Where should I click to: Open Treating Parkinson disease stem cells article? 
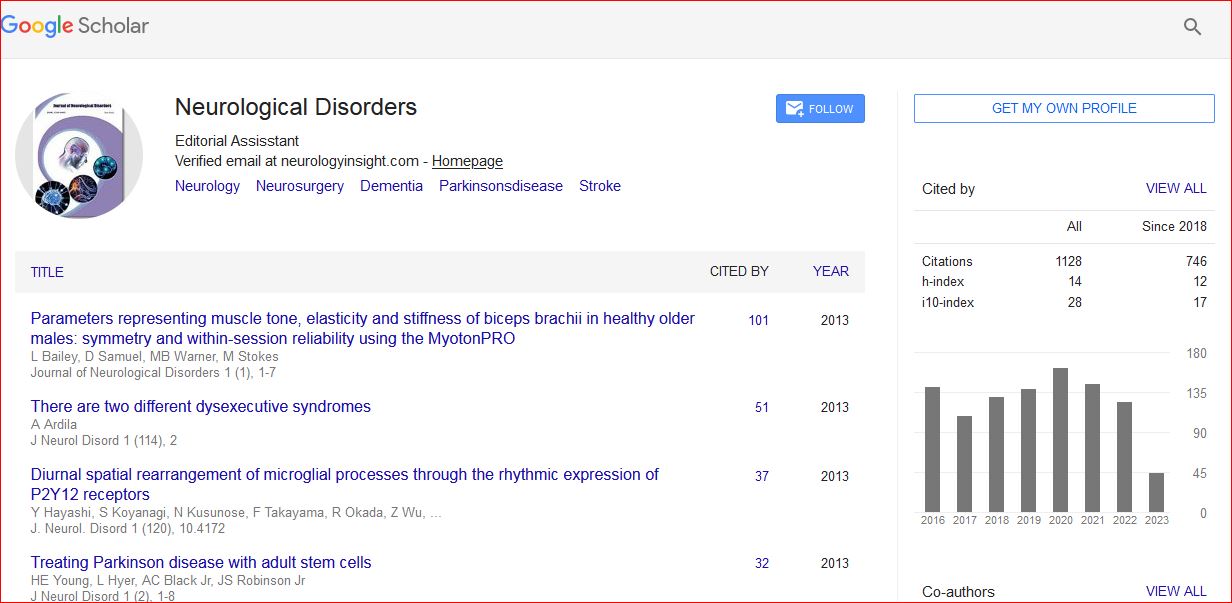click(x=200, y=562)
